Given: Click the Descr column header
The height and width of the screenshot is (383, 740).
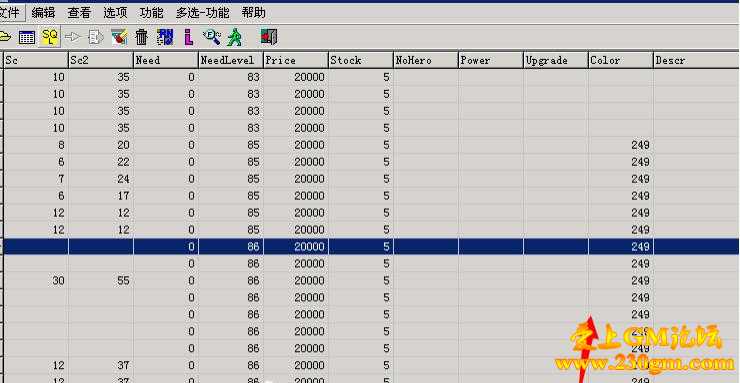Looking at the screenshot, I should point(697,60).
